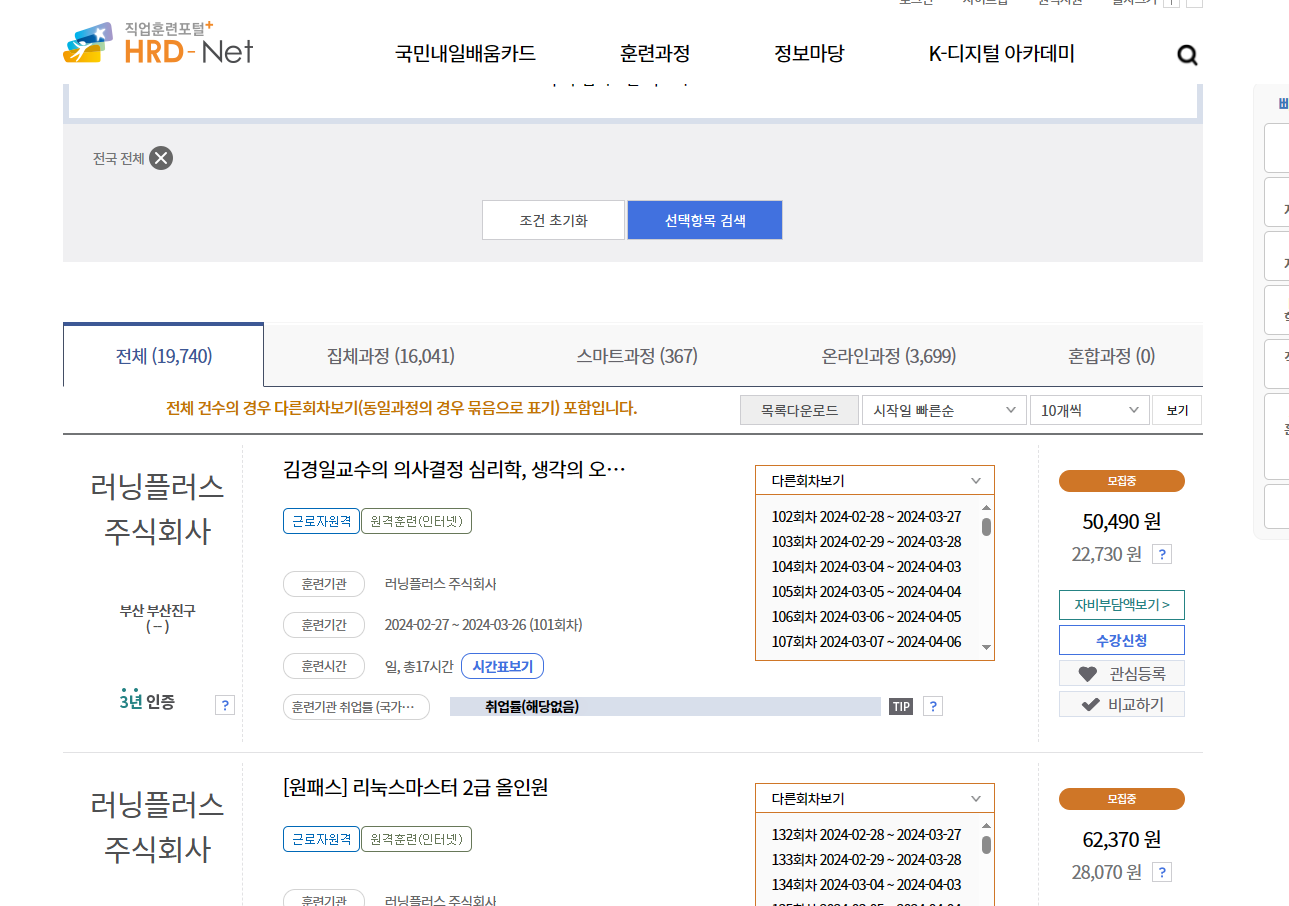Open the 훈련과정 menu

pos(655,54)
